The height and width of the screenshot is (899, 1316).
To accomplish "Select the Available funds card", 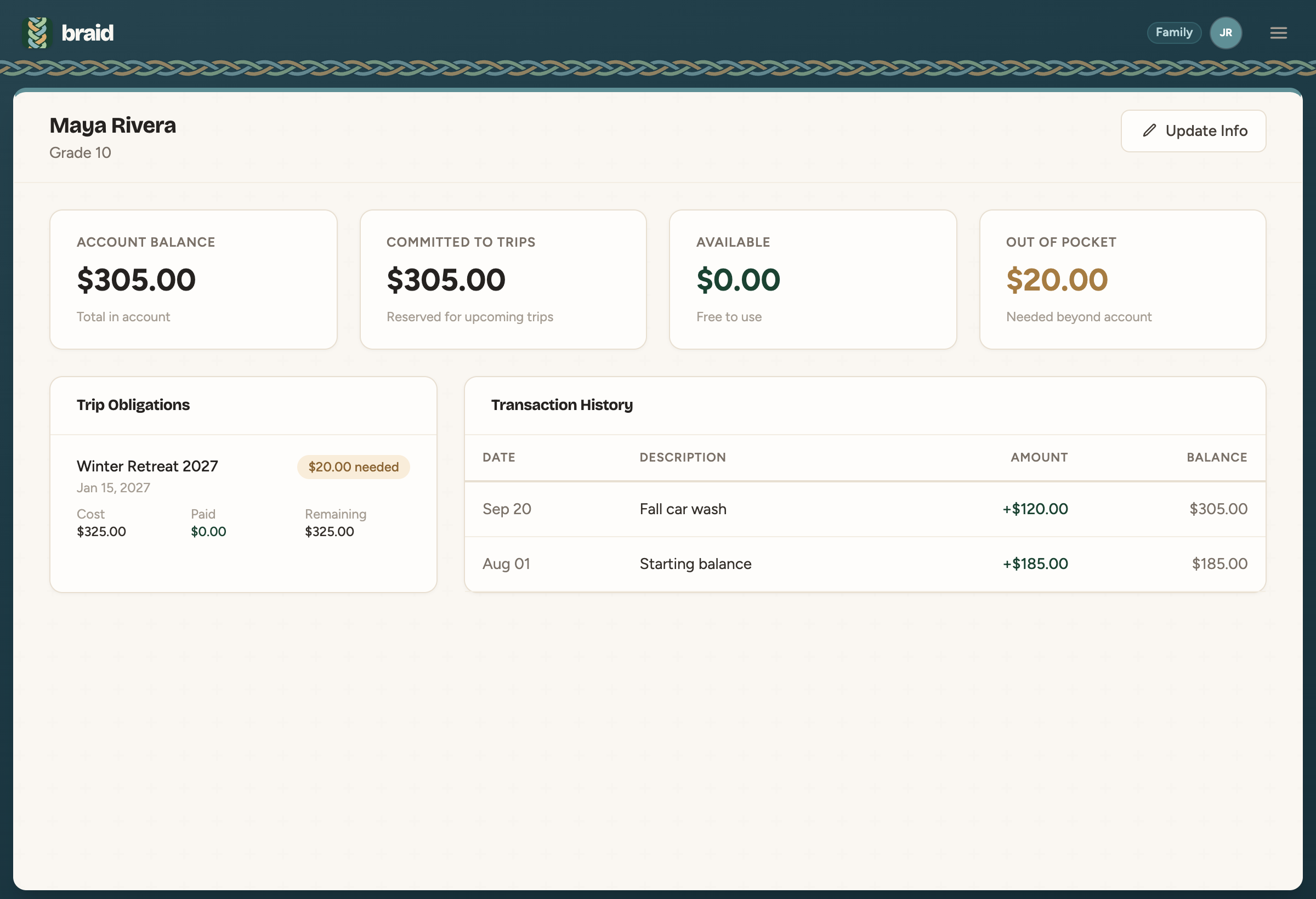I will (x=813, y=280).
